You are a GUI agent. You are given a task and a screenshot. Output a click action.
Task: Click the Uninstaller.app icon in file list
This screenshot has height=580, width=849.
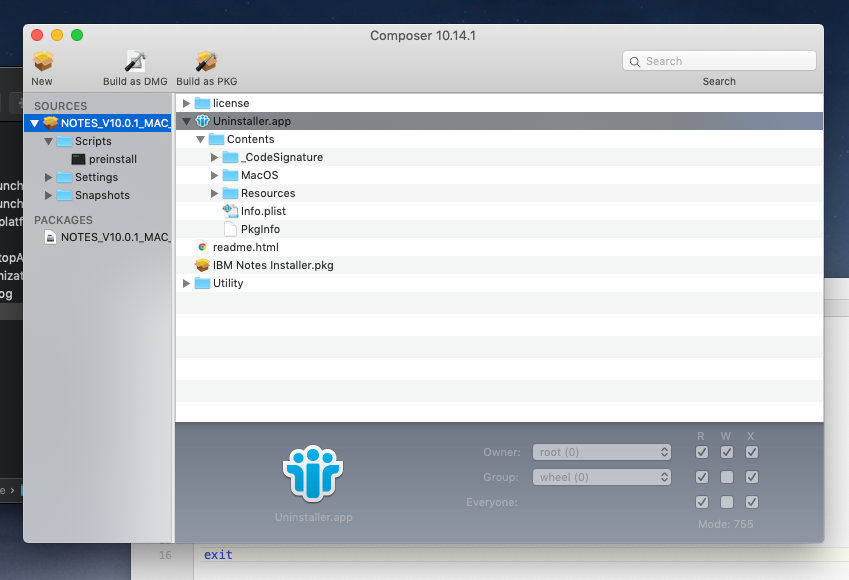[202, 121]
